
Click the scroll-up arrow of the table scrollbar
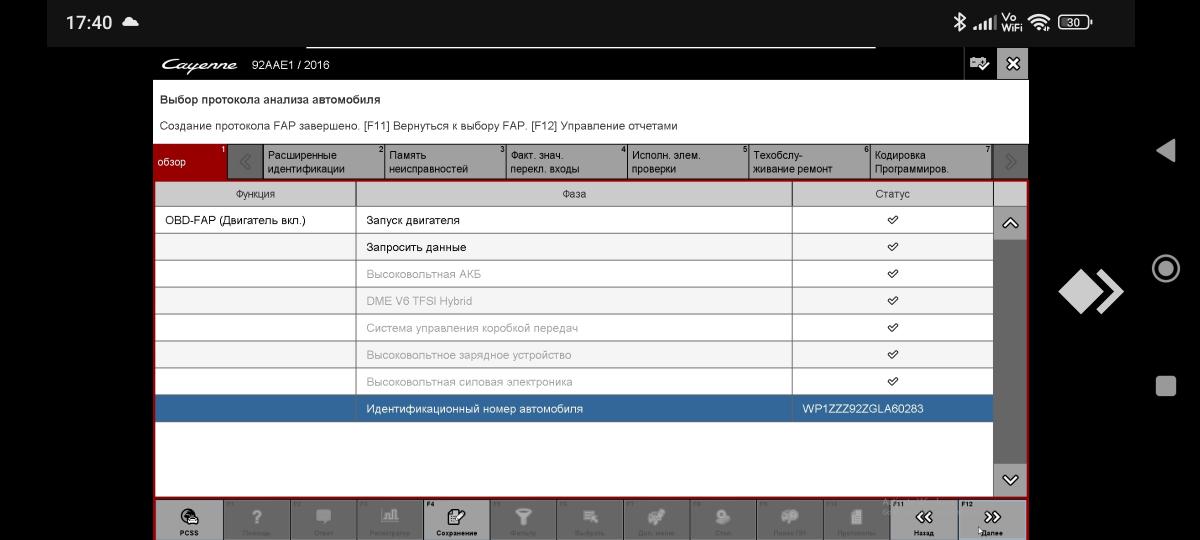(x=1010, y=223)
